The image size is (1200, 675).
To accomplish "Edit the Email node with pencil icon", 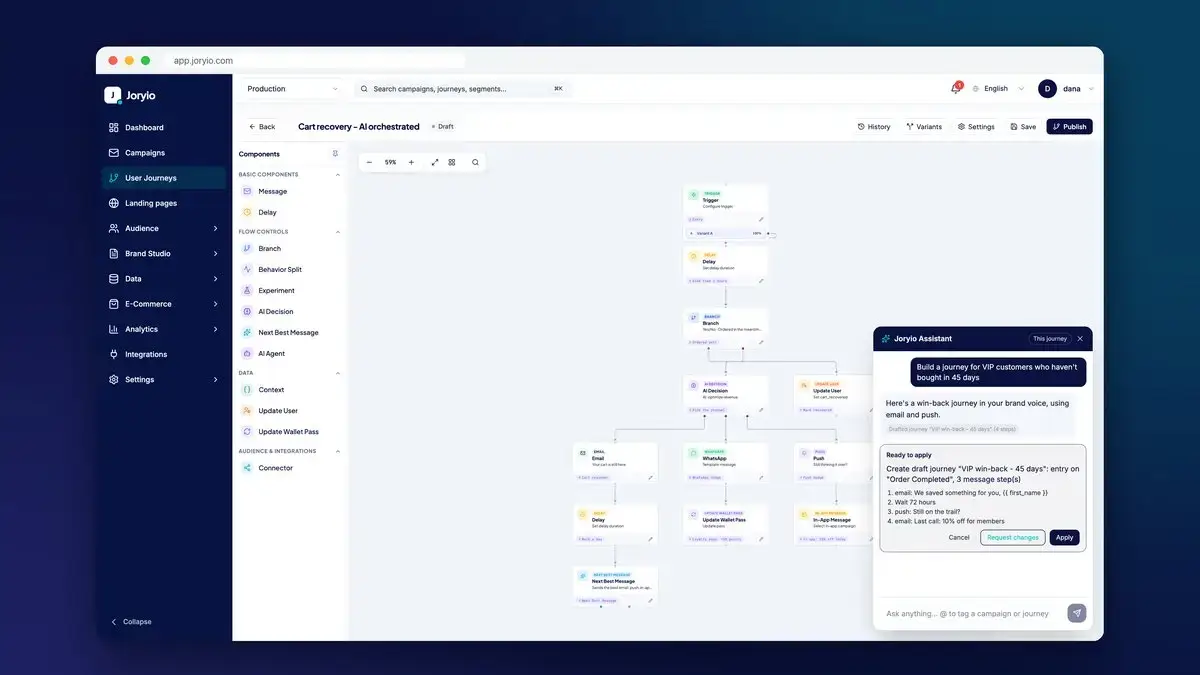I will click(651, 477).
